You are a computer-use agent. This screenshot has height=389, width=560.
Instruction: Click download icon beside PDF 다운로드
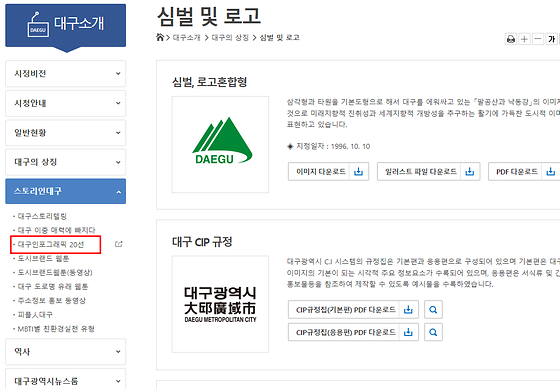pos(551,172)
